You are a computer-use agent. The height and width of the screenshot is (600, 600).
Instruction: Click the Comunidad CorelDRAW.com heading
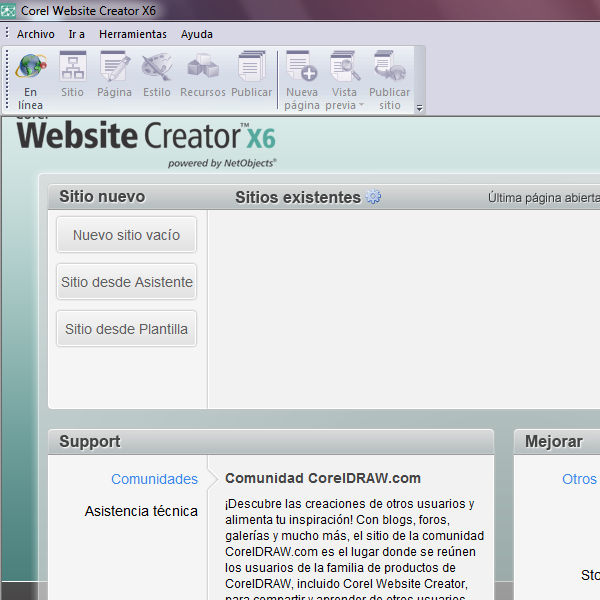point(323,478)
